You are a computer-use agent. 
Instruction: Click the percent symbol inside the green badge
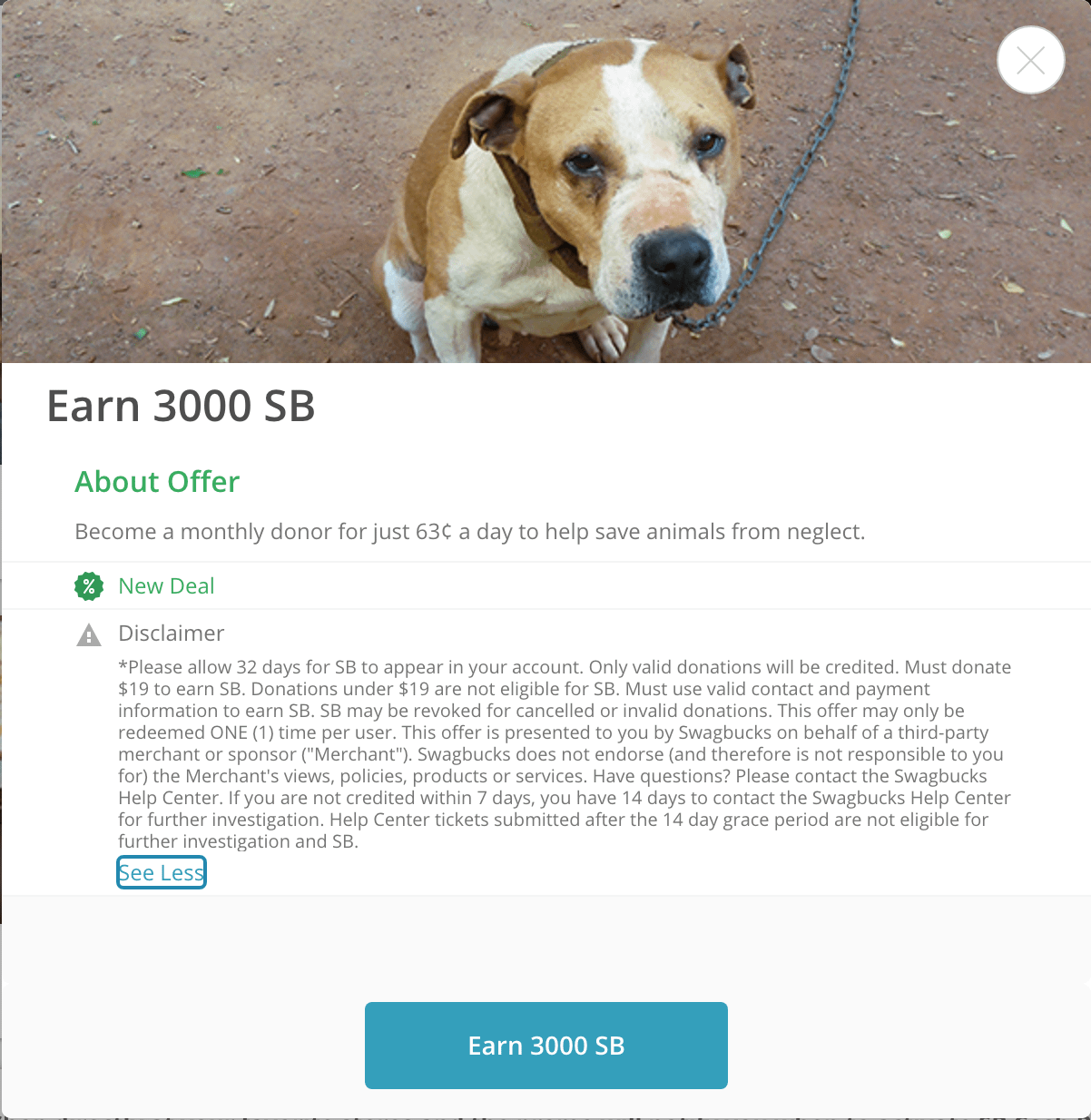pyautogui.click(x=88, y=586)
